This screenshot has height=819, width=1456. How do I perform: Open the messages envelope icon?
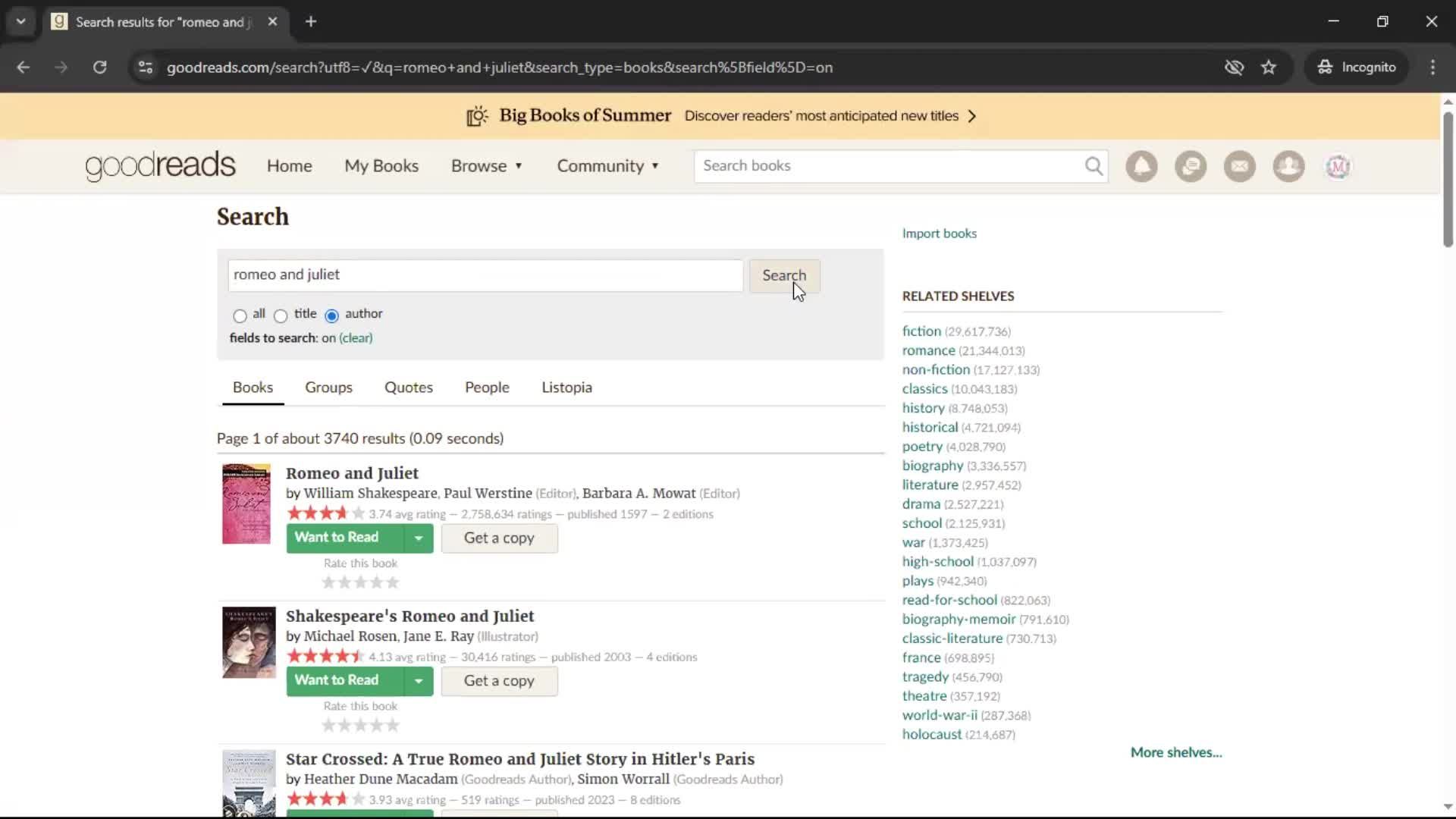[x=1240, y=166]
